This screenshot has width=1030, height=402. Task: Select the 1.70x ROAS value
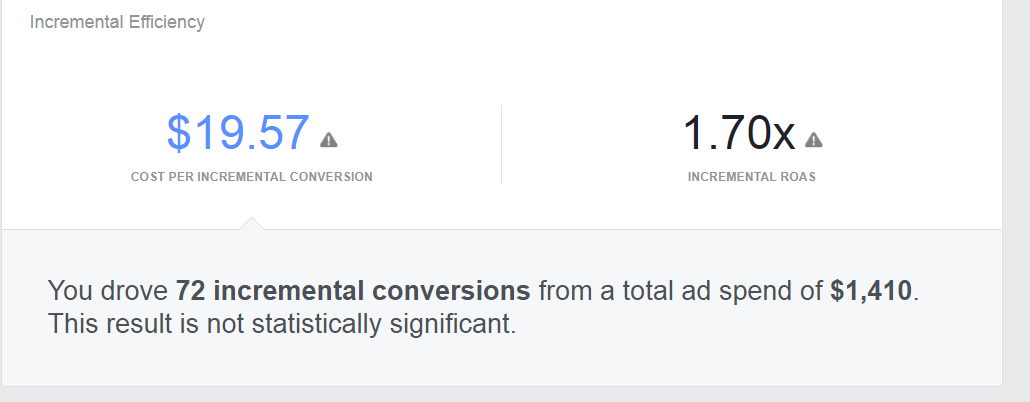739,134
